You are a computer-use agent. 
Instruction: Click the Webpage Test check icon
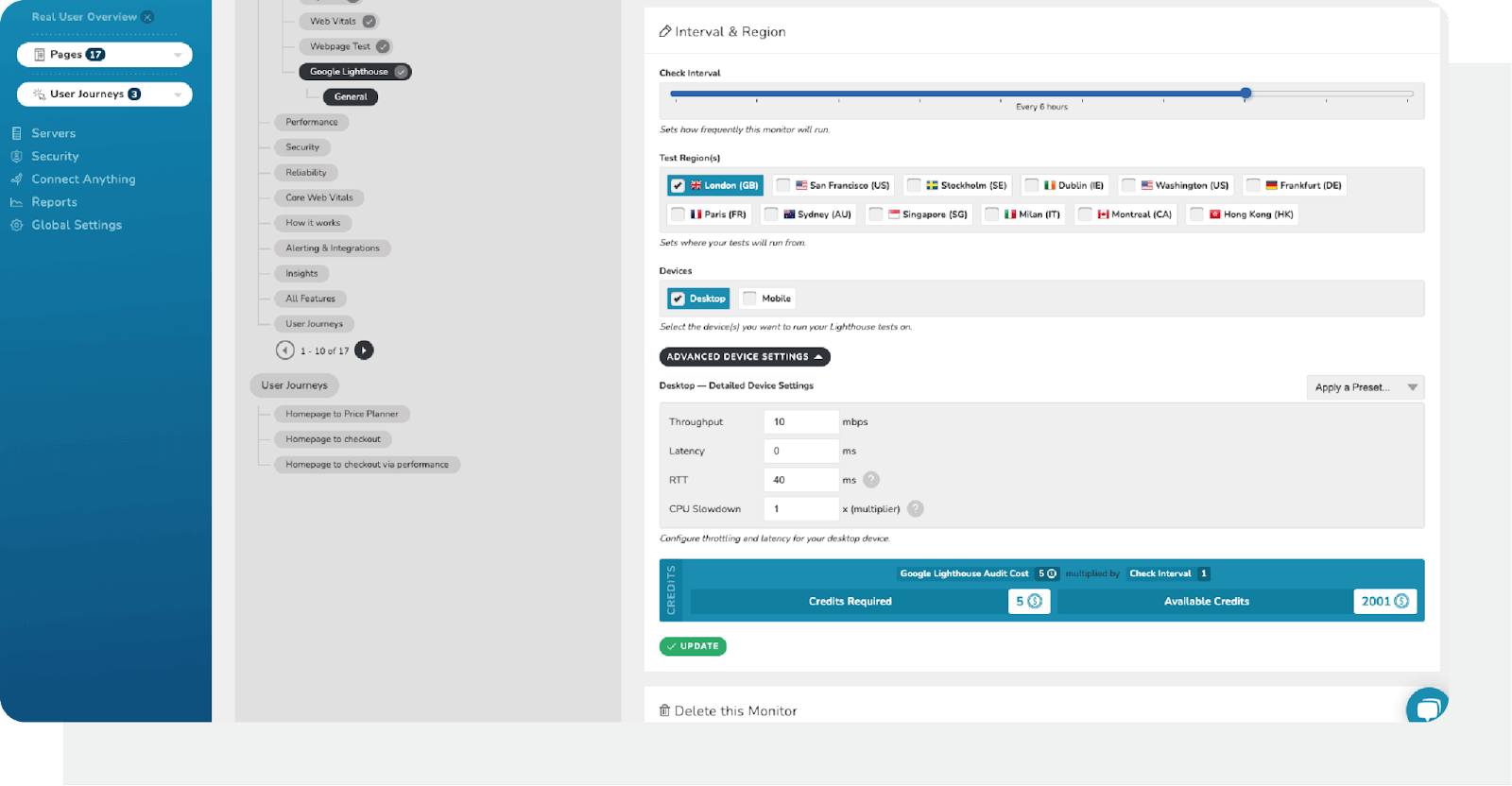(383, 46)
